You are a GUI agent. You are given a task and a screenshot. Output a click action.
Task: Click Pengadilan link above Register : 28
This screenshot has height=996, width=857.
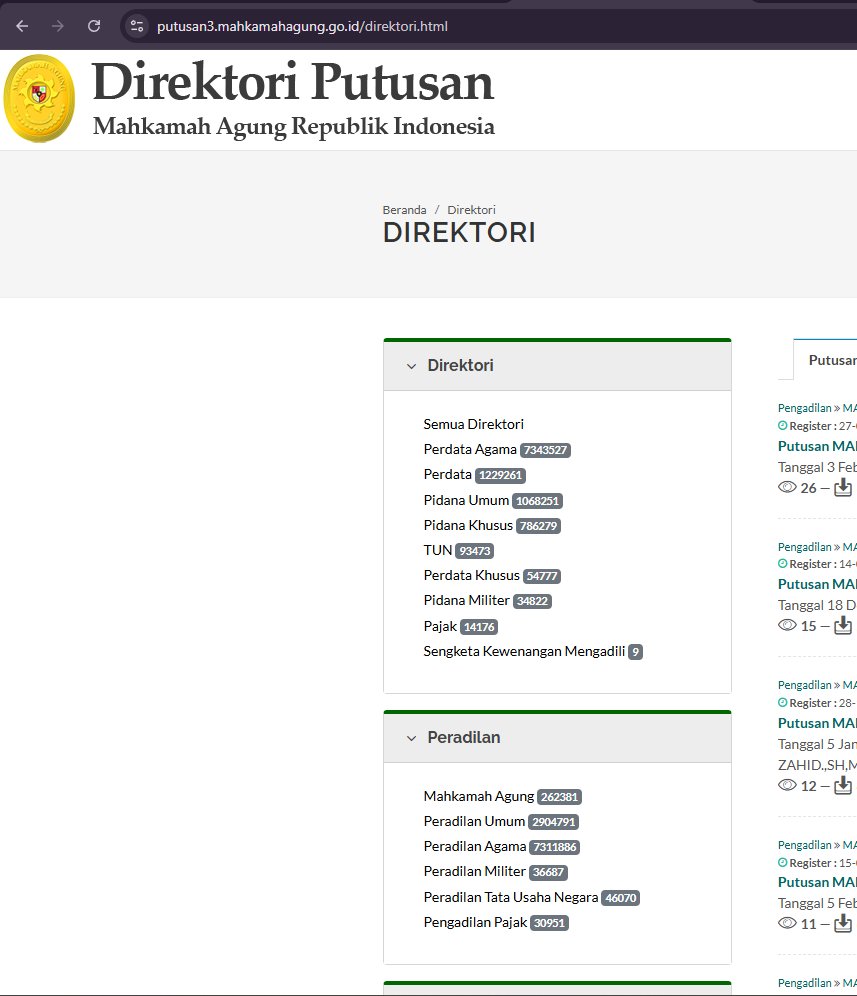[805, 685]
